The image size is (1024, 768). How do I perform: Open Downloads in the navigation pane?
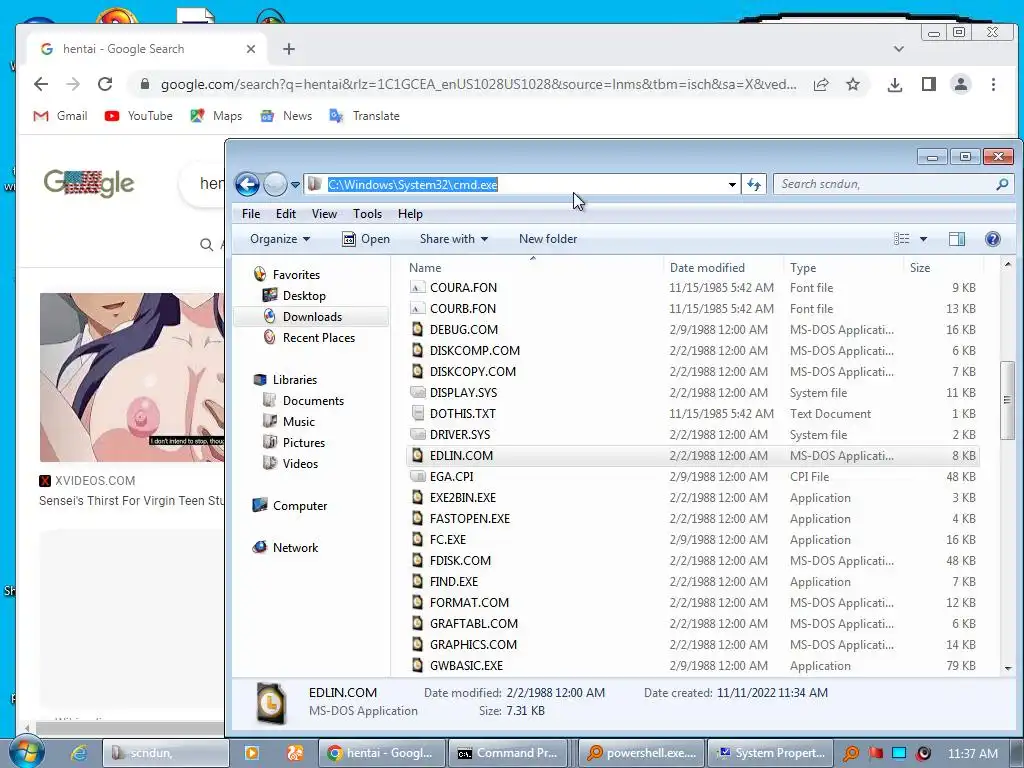click(312, 317)
